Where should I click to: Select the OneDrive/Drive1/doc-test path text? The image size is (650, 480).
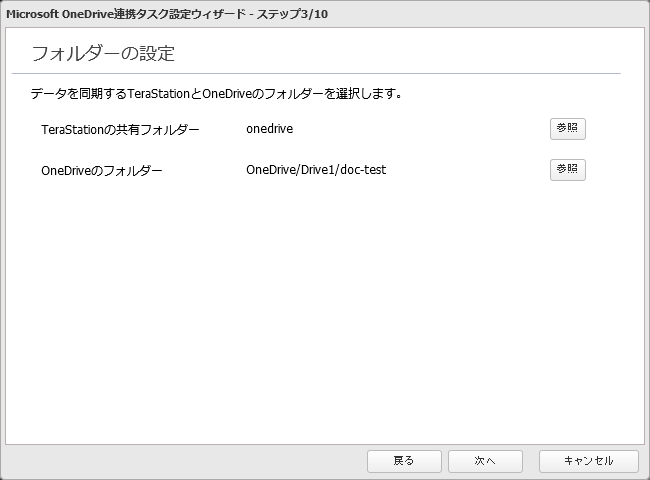click(x=316, y=170)
